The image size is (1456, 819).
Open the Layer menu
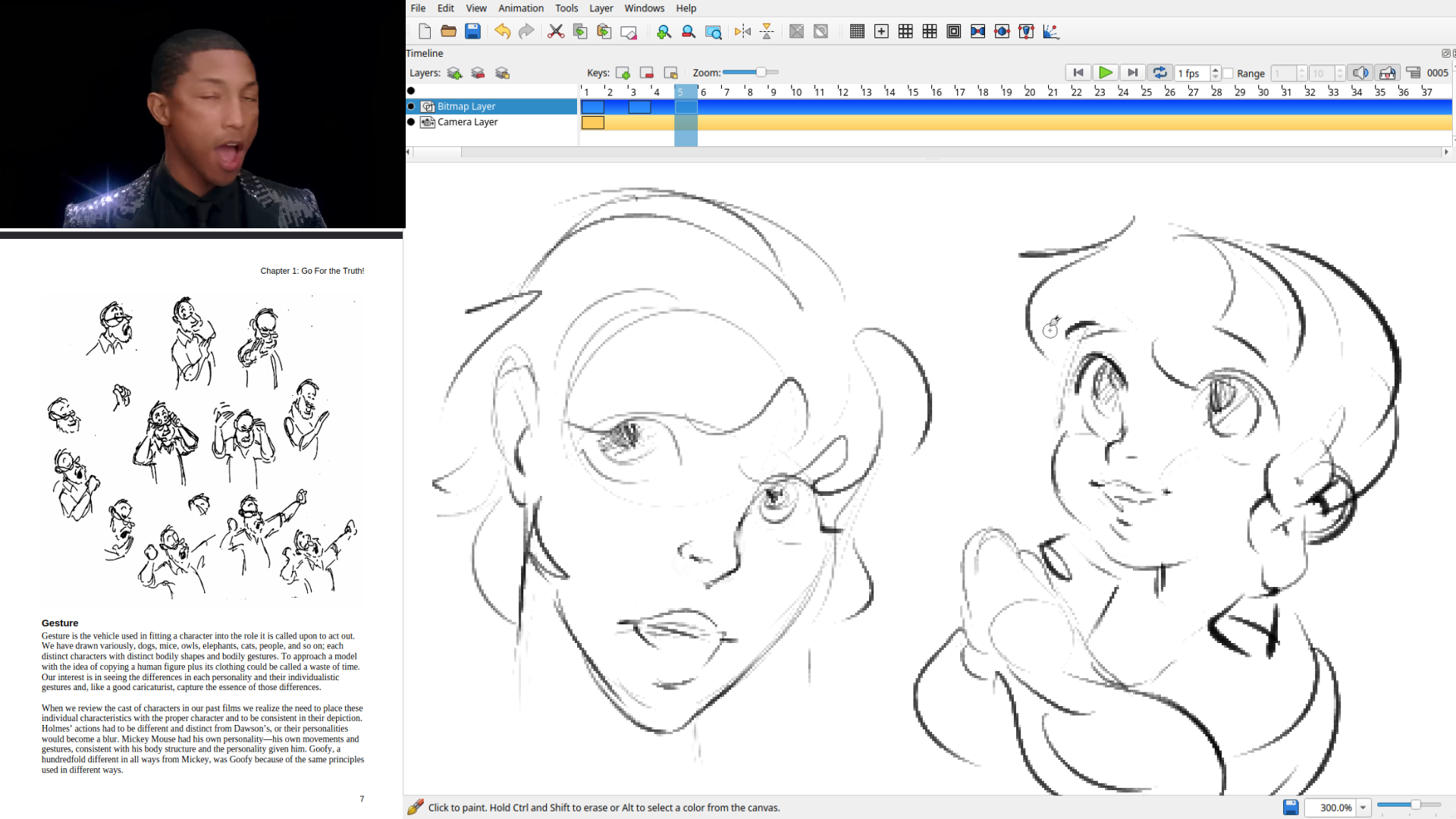pos(601,8)
